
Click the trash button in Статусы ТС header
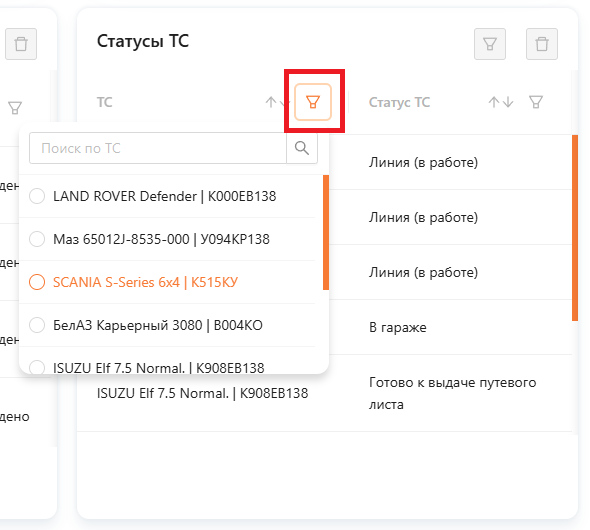pyautogui.click(x=541, y=44)
